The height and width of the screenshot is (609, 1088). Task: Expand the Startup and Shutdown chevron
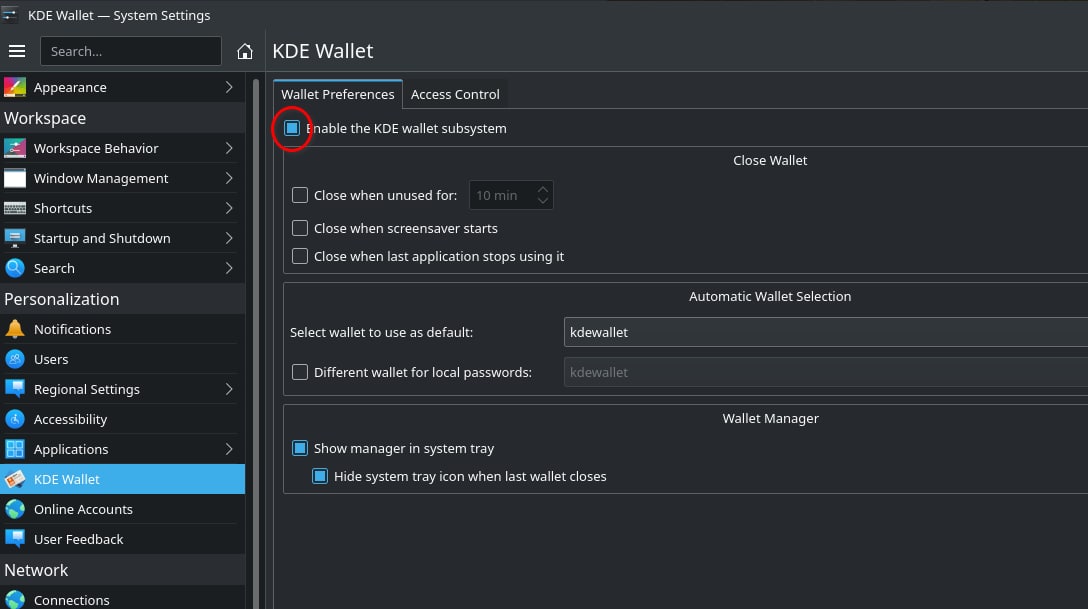coord(229,238)
